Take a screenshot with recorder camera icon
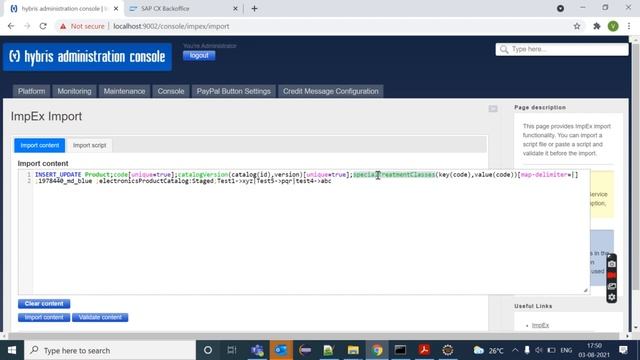The width and height of the screenshot is (640, 360). 611,264
